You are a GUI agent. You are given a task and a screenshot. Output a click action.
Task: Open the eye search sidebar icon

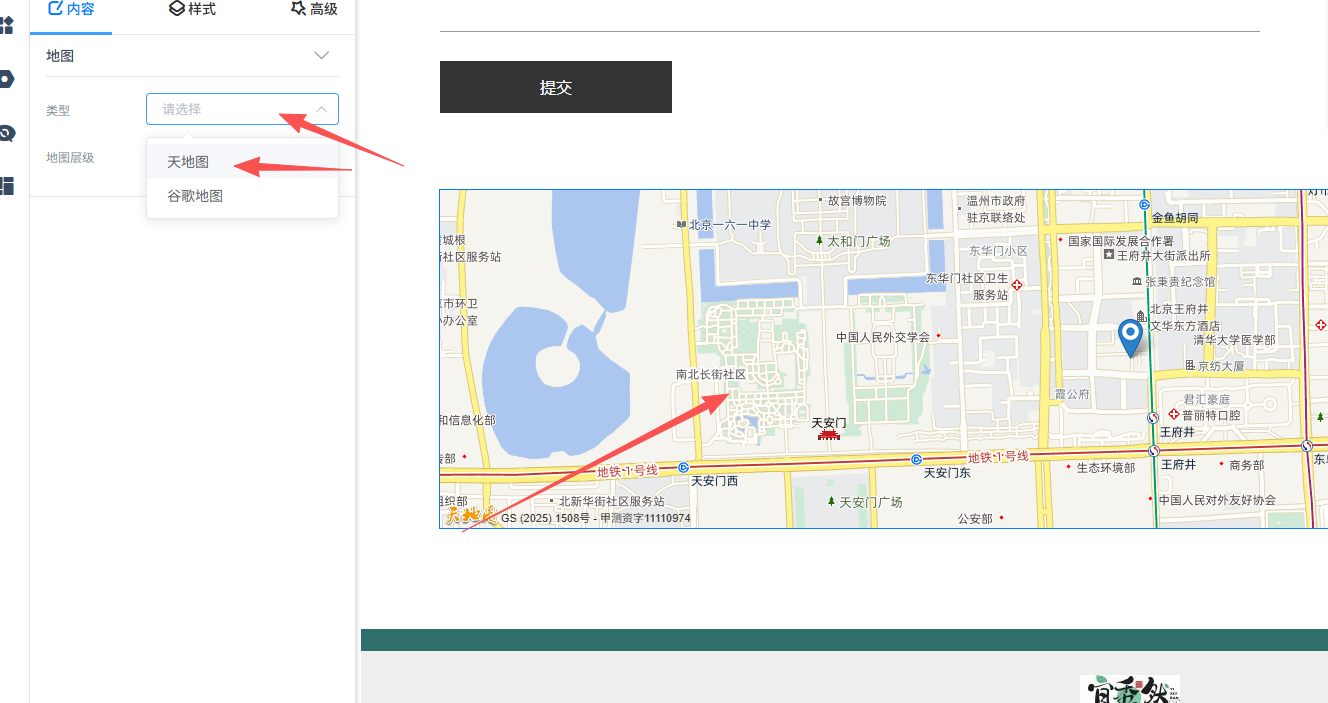(x=6, y=132)
